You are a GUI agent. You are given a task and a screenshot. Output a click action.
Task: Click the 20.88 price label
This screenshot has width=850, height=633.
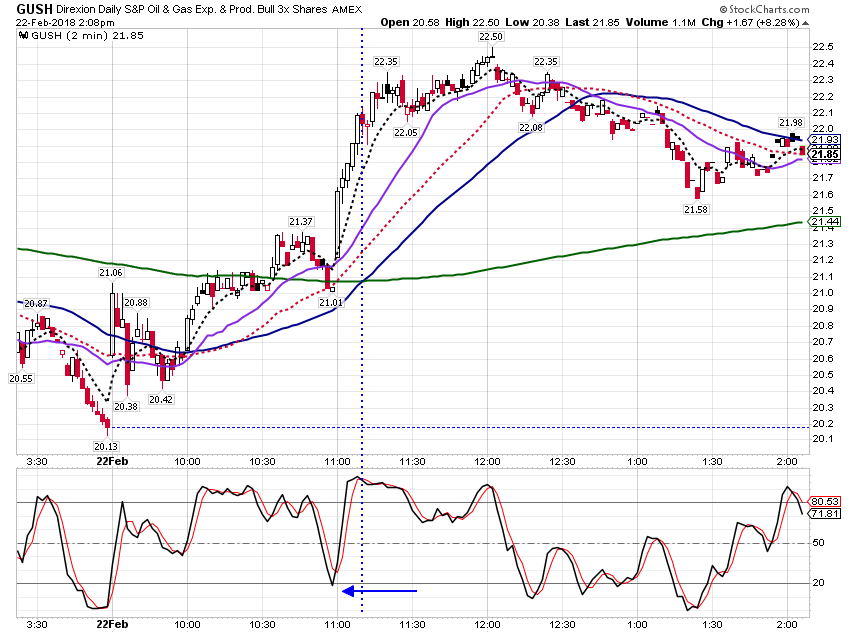(x=136, y=302)
